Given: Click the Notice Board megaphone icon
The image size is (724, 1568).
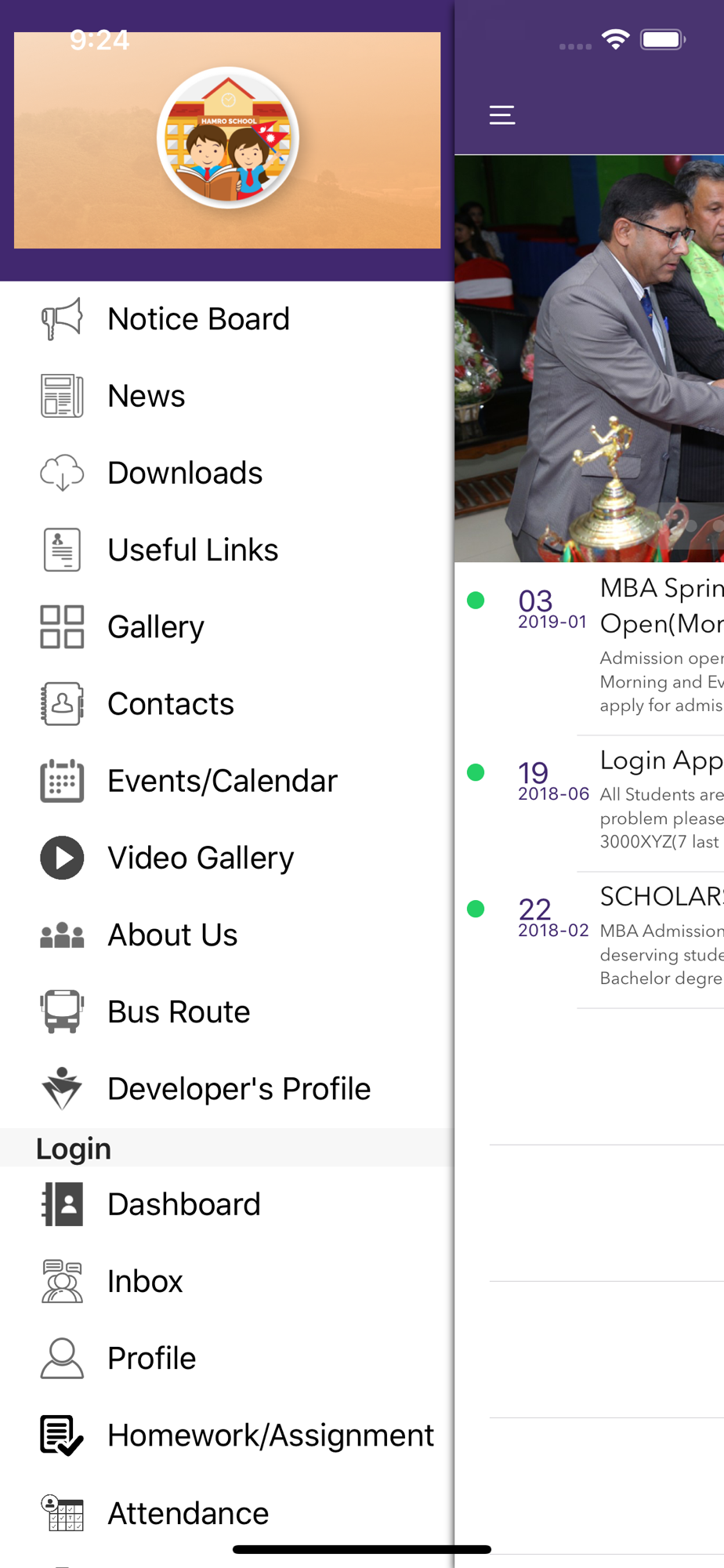Looking at the screenshot, I should 62,319.
